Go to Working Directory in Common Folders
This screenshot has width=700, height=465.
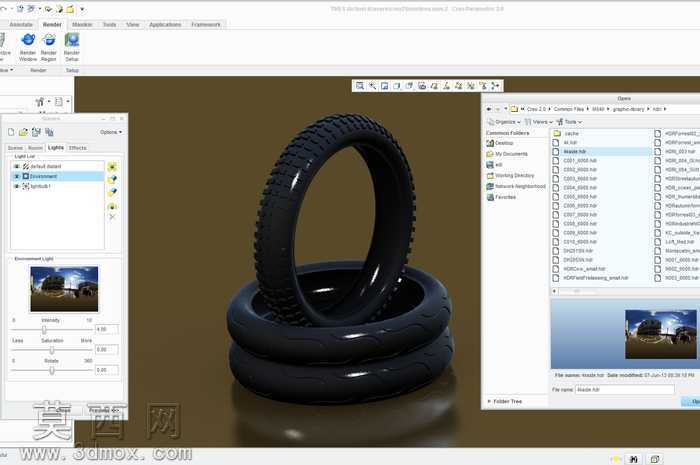click(510, 176)
